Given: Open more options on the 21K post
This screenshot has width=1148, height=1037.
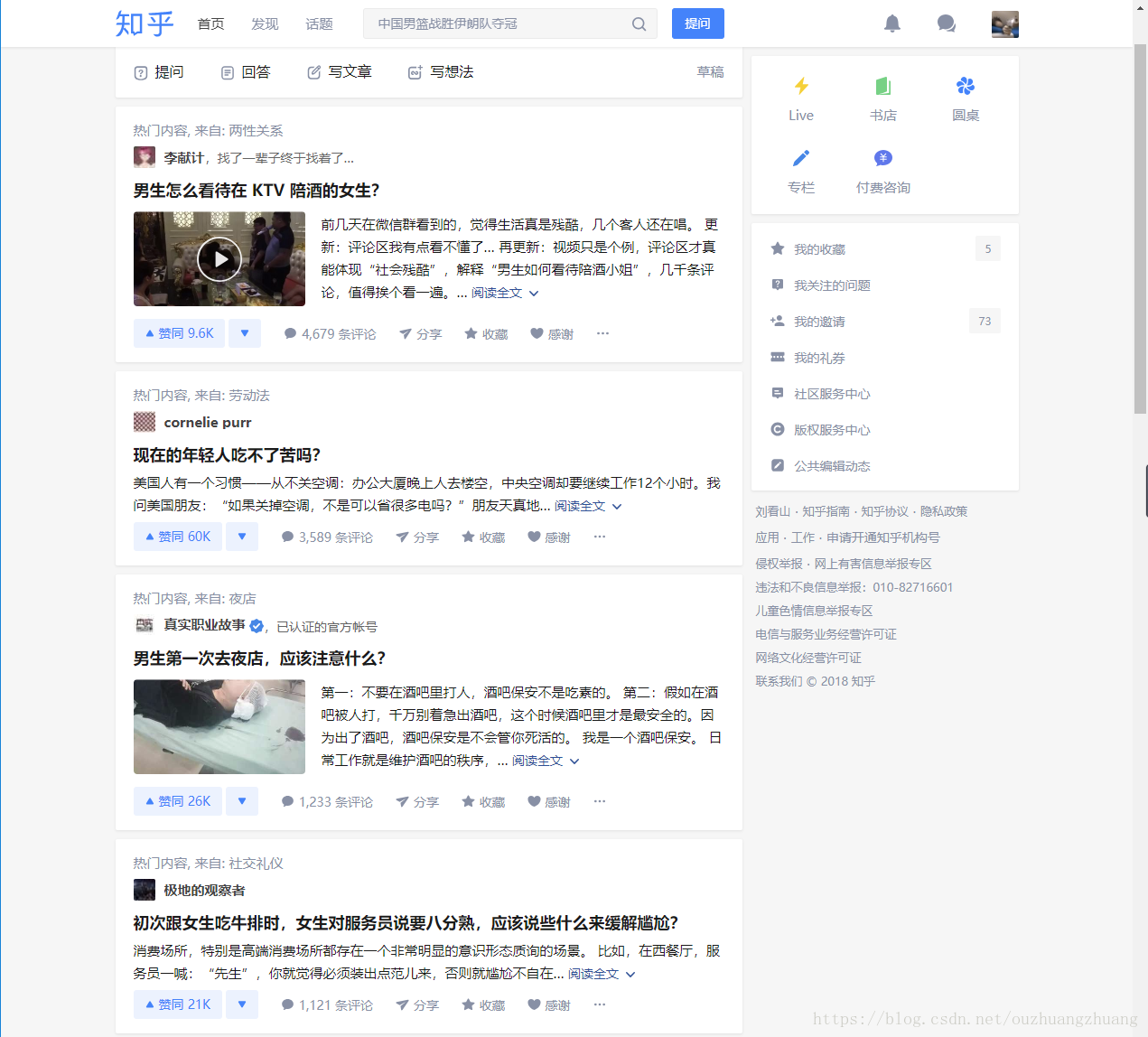Looking at the screenshot, I should click(x=600, y=1004).
